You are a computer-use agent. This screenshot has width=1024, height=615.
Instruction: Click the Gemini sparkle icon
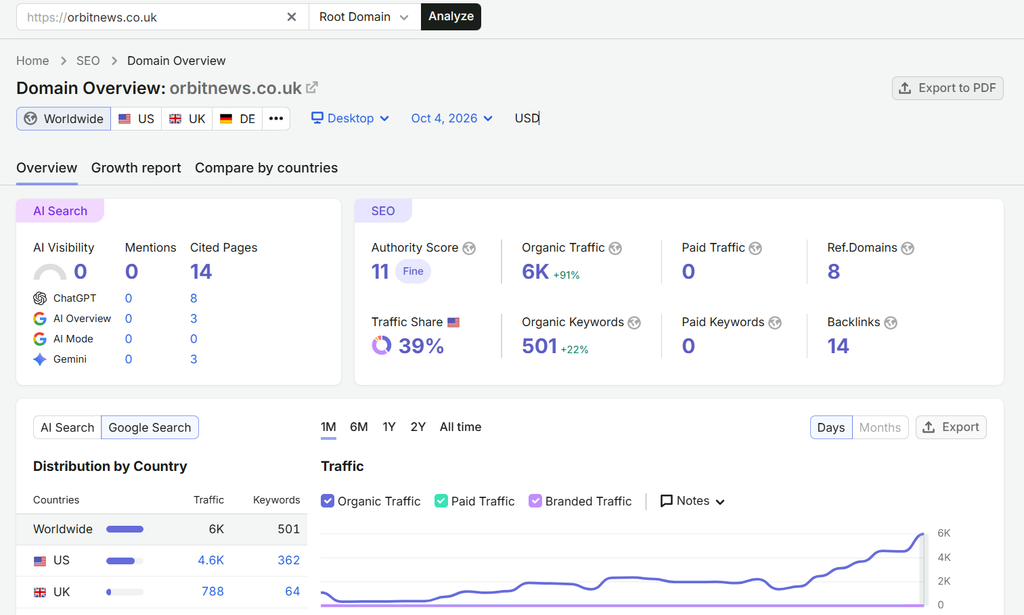[x=40, y=359]
